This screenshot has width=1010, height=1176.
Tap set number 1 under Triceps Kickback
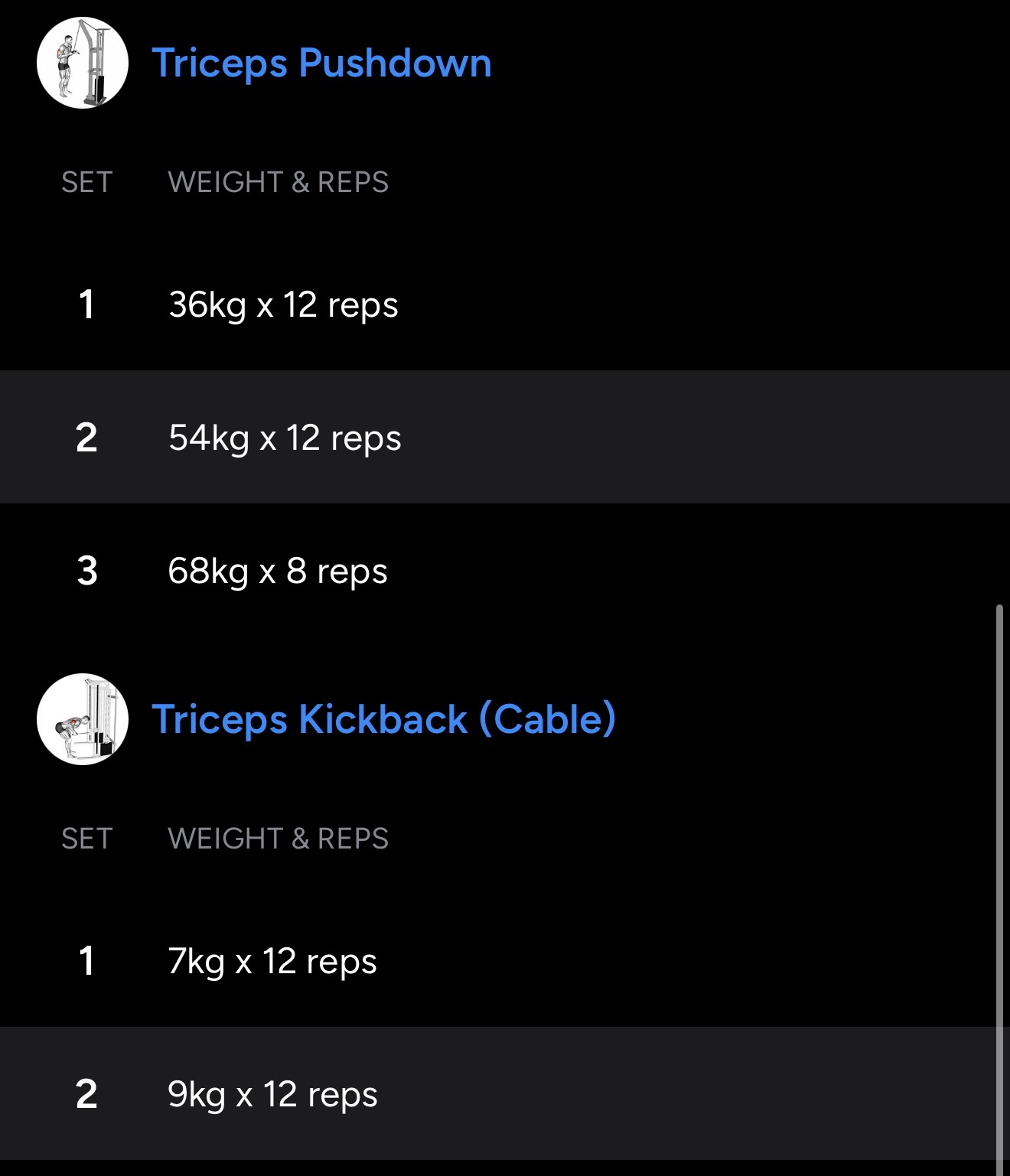[86, 961]
